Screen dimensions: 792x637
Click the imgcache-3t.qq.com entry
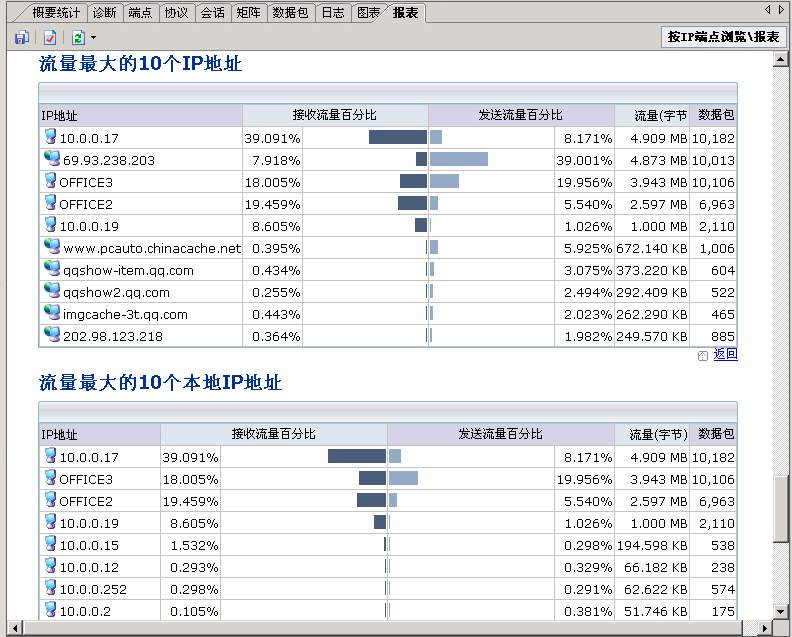pos(125,315)
